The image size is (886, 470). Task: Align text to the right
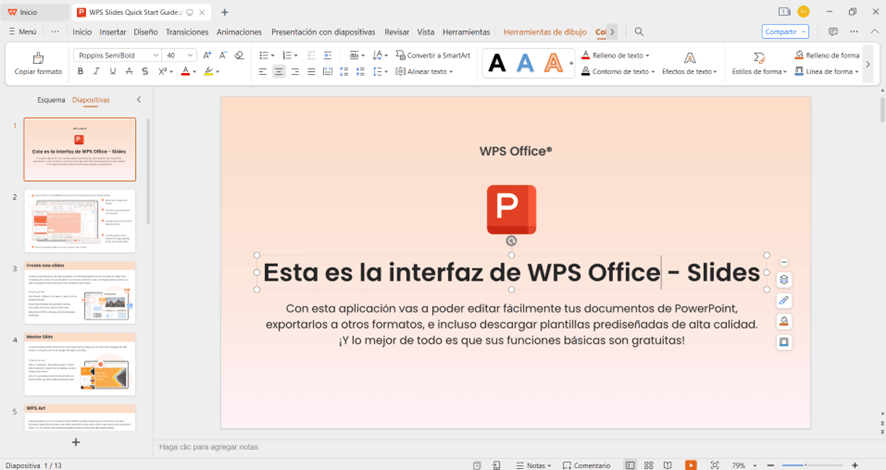[x=295, y=72]
